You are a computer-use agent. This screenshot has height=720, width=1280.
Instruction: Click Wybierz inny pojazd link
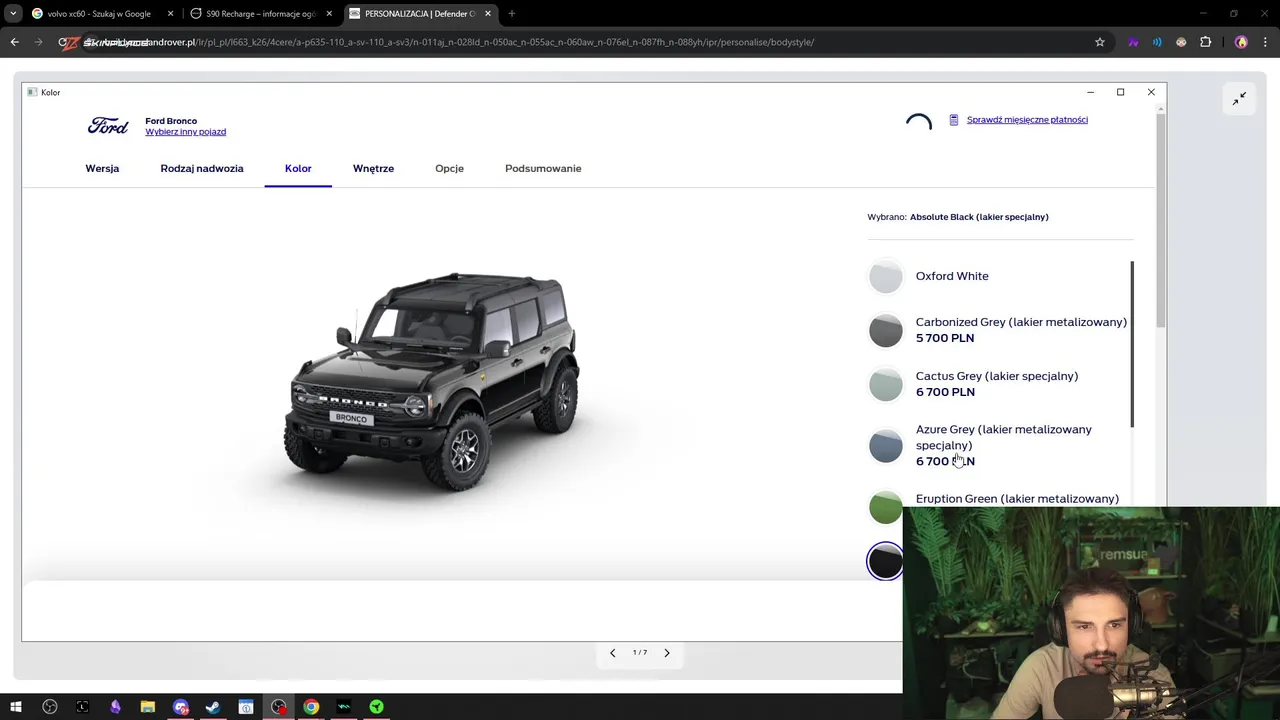185,132
